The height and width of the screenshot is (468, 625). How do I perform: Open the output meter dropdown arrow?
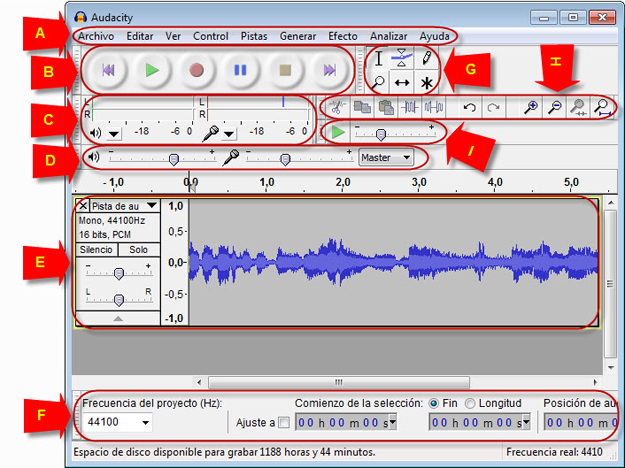point(114,134)
